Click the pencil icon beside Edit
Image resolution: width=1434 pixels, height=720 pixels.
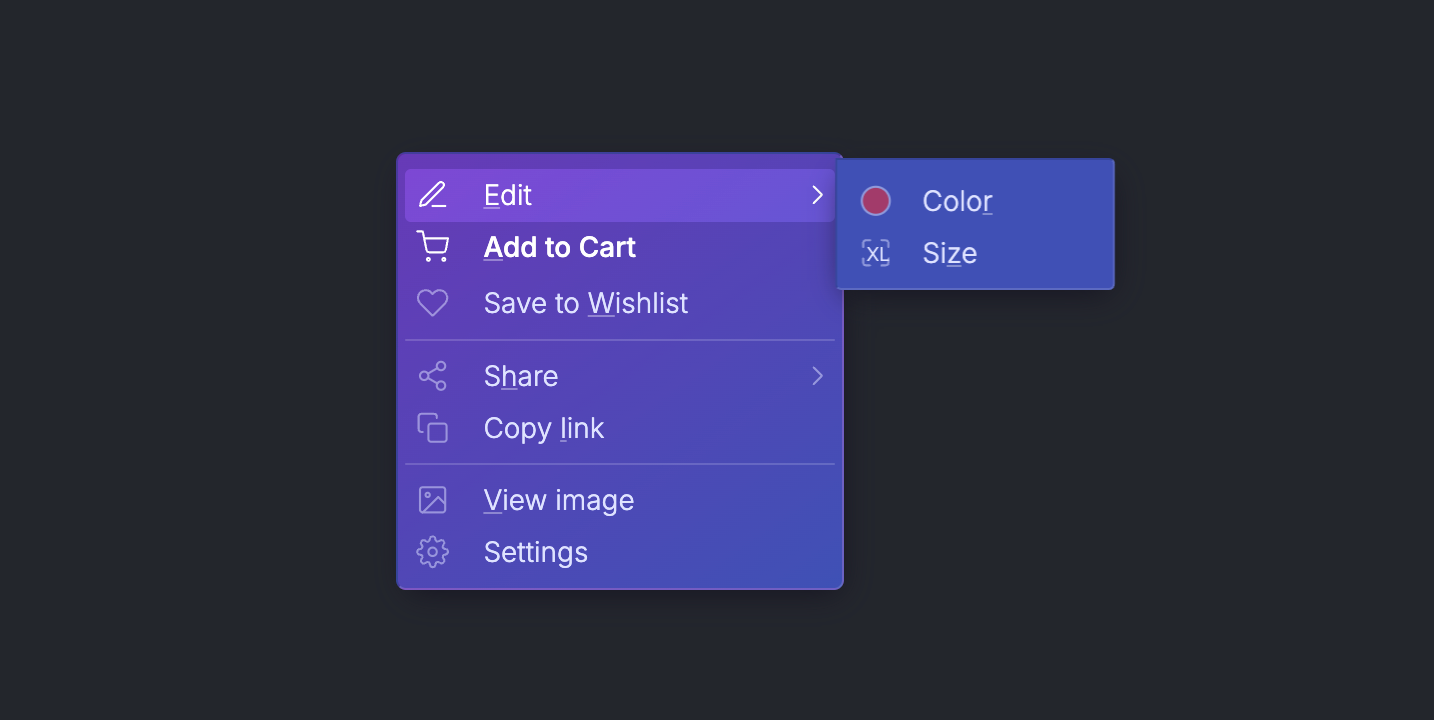click(x=432, y=195)
